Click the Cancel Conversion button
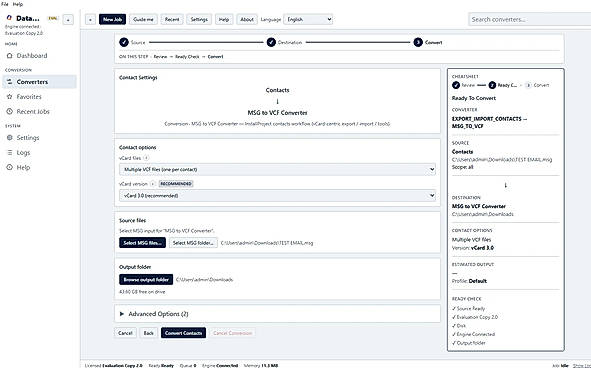Image resolution: width=591 pixels, height=368 pixels. (232, 333)
